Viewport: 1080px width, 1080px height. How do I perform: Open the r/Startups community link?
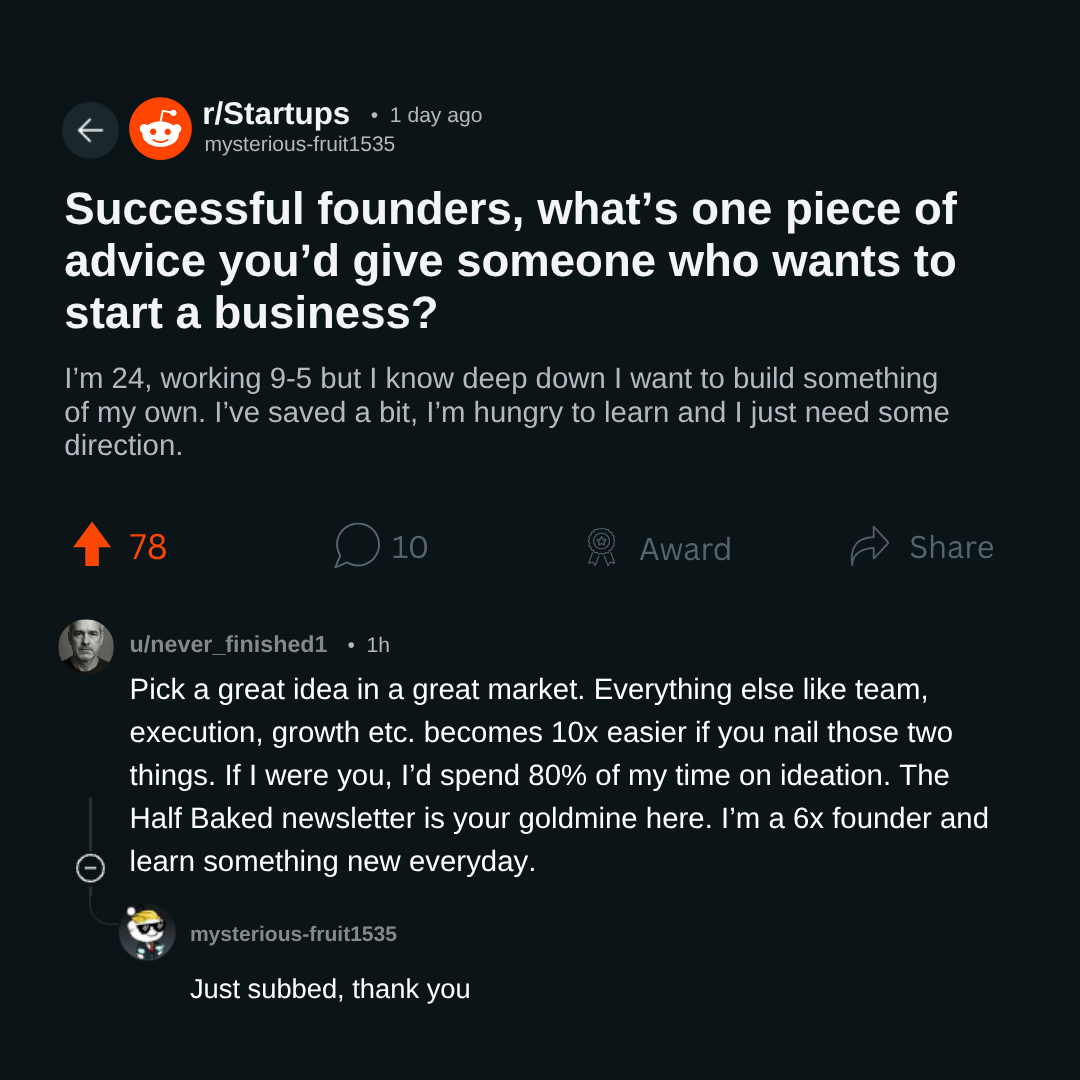click(276, 114)
